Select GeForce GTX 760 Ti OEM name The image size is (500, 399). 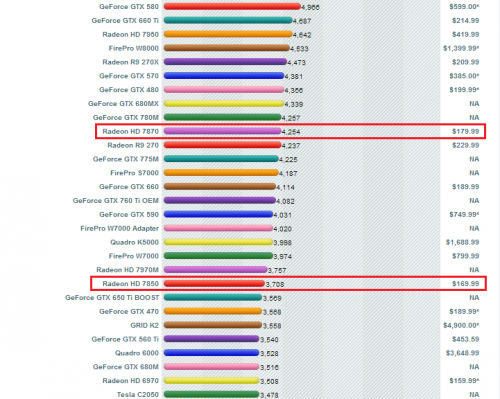coord(116,201)
